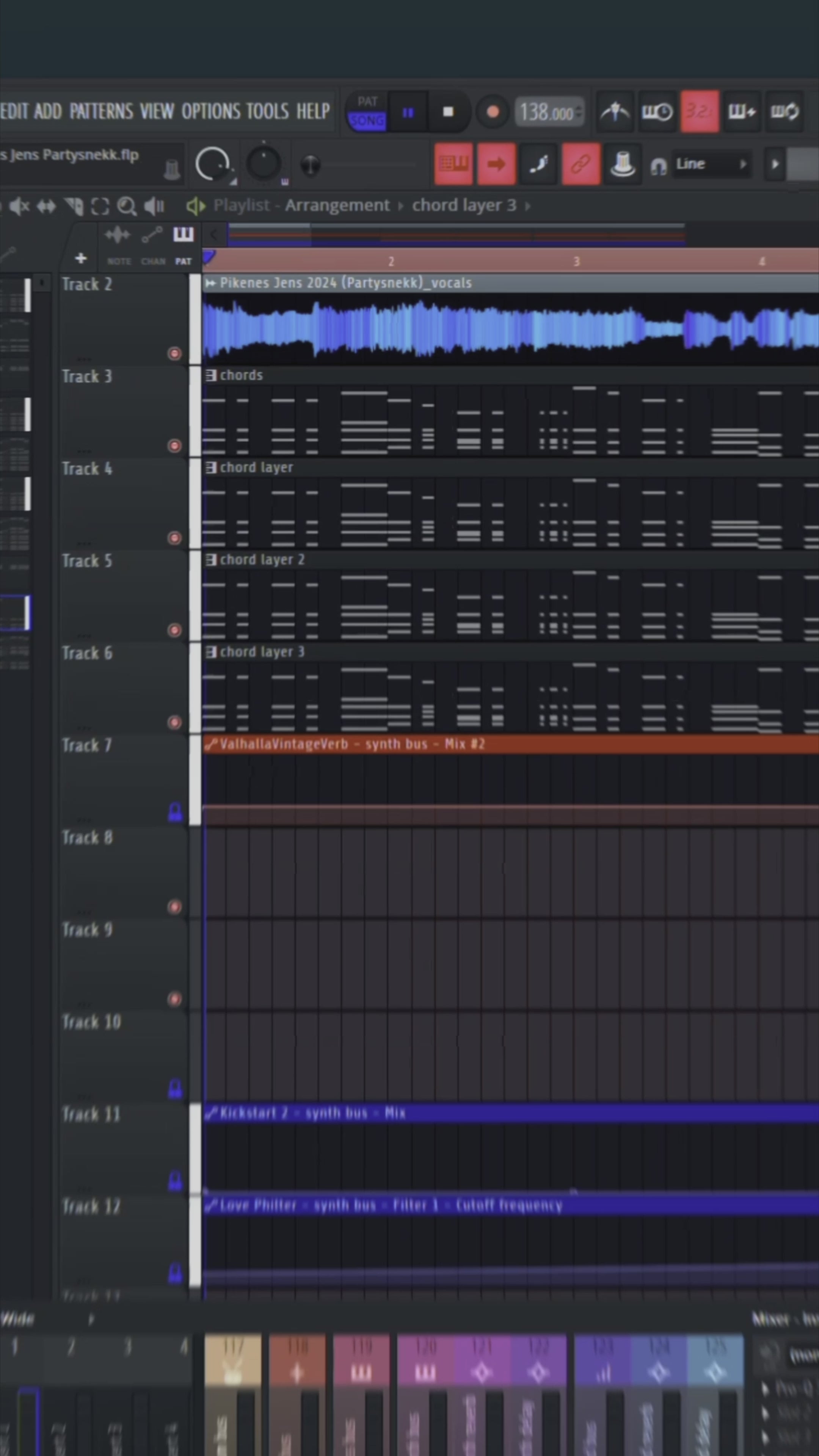Screen dimensions: 819x1456
Task: Open the Line snap selector dropdown
Action: coord(712,164)
